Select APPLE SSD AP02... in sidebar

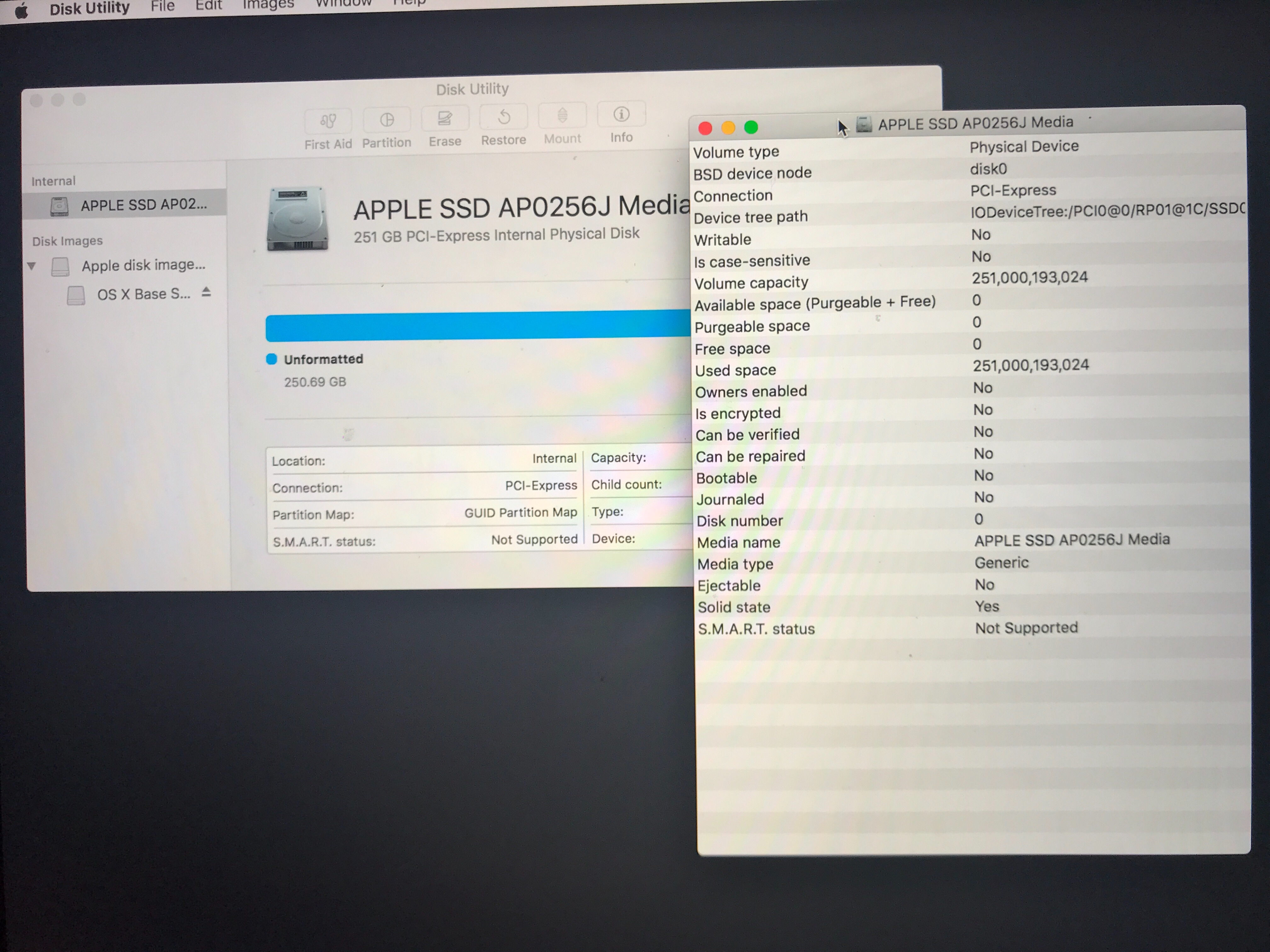[143, 205]
